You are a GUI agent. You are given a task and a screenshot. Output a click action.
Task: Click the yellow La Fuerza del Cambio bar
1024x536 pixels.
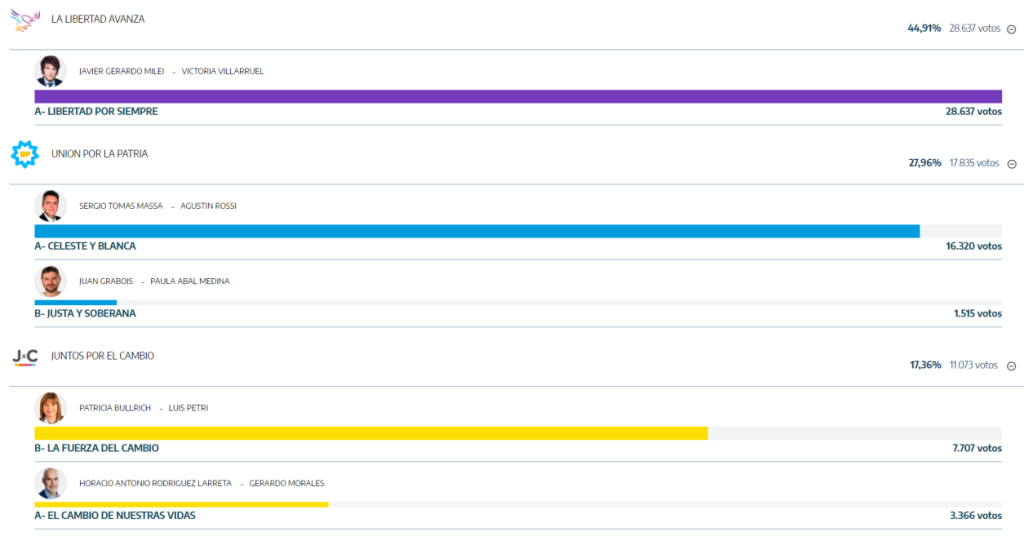click(371, 434)
